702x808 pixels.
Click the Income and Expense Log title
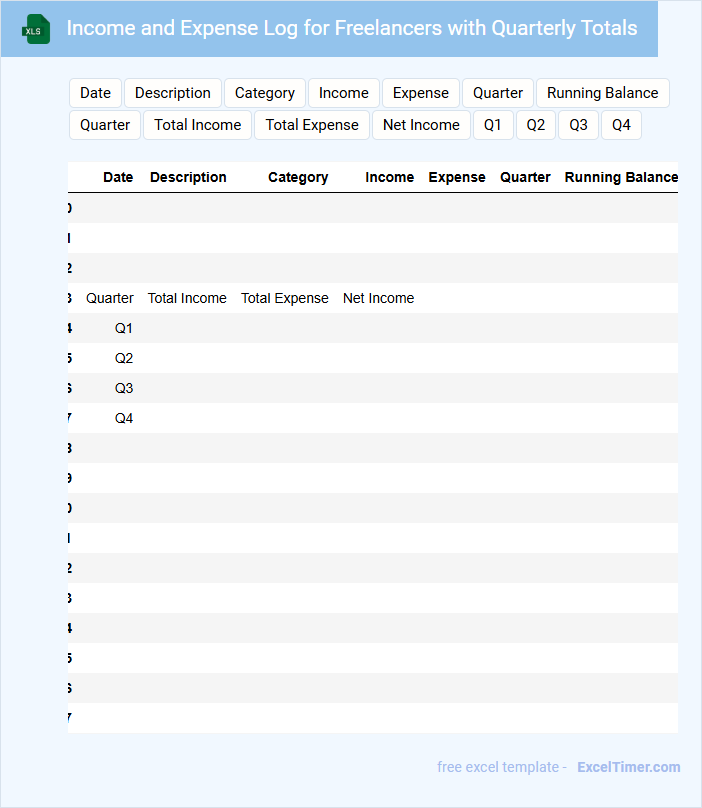click(352, 28)
